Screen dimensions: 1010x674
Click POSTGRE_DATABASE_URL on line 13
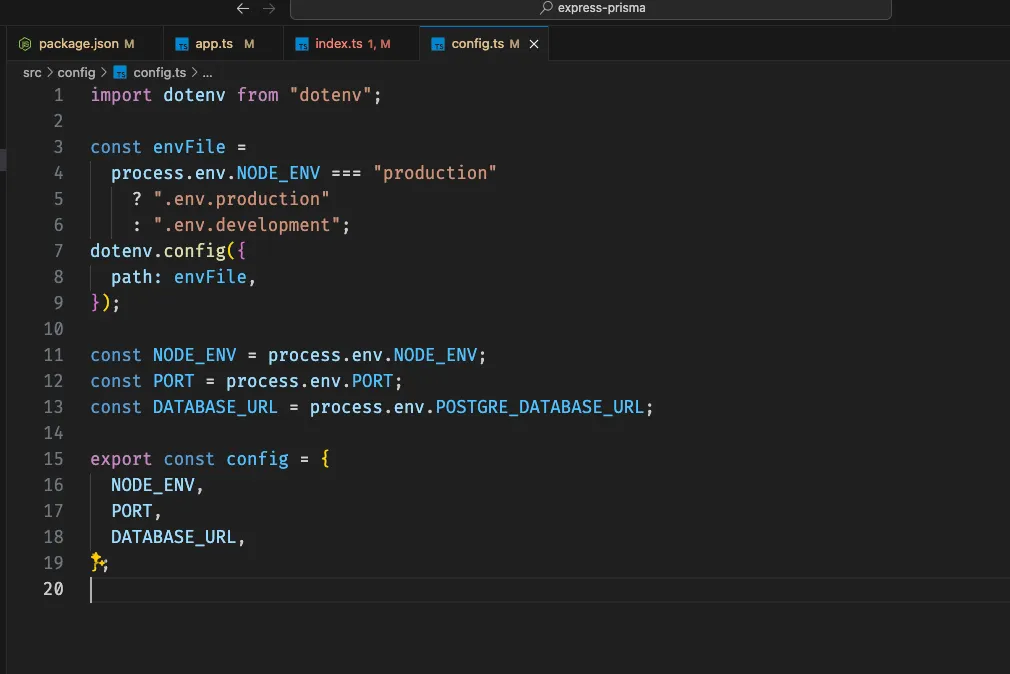pos(540,407)
